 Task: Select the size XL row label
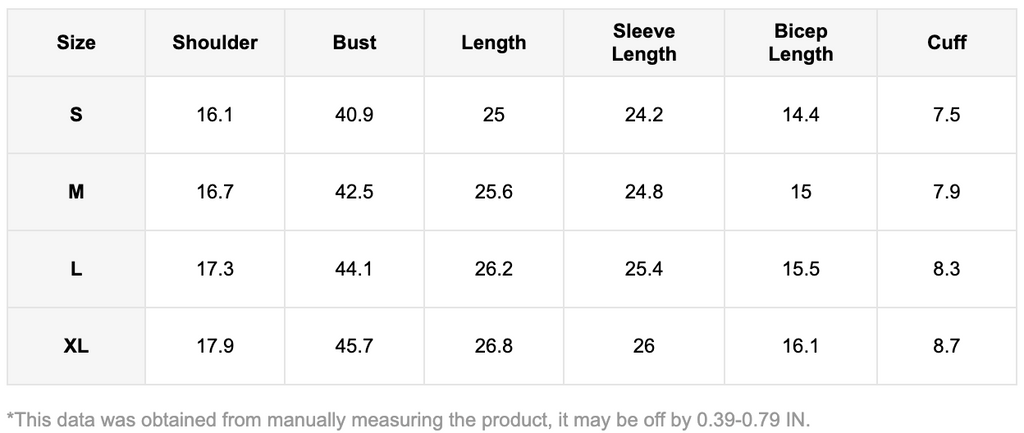click(x=76, y=346)
